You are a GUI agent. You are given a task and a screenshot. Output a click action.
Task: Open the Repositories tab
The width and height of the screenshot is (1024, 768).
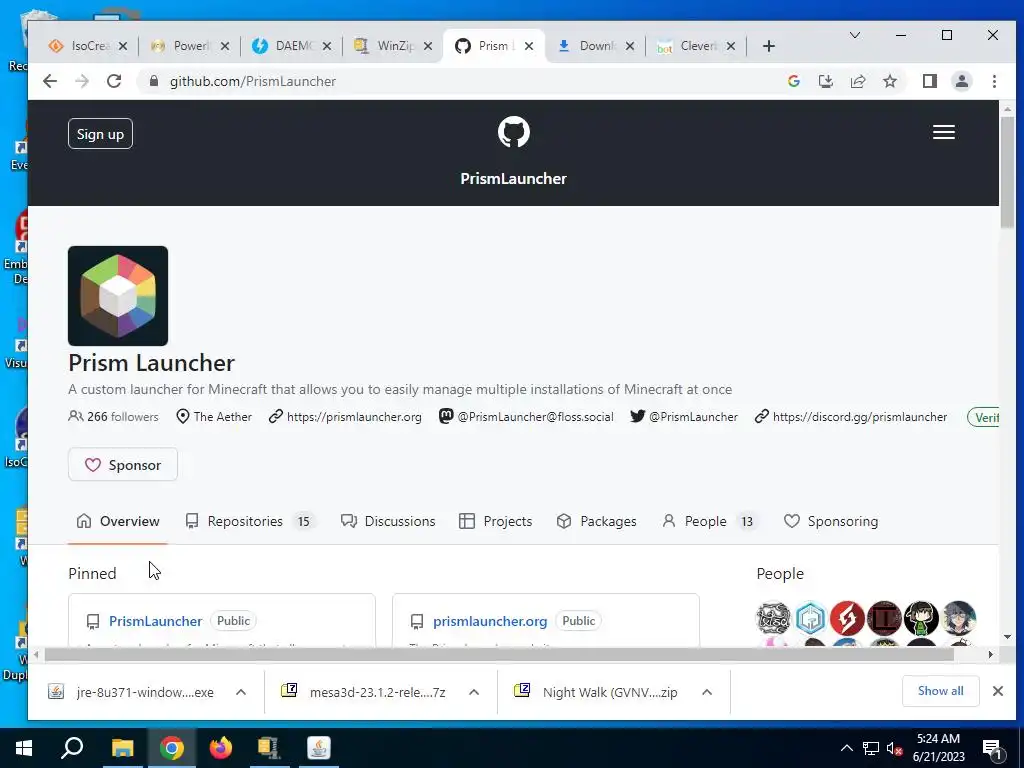(x=249, y=521)
